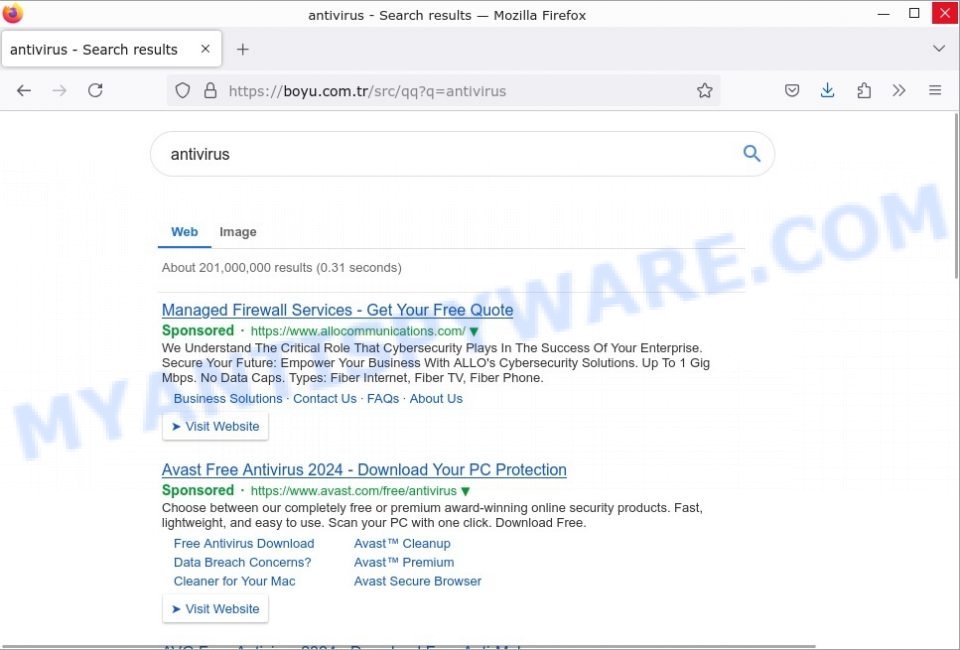Open Data Breach Concerns? sitelink
The image size is (960, 650).
[x=242, y=562]
